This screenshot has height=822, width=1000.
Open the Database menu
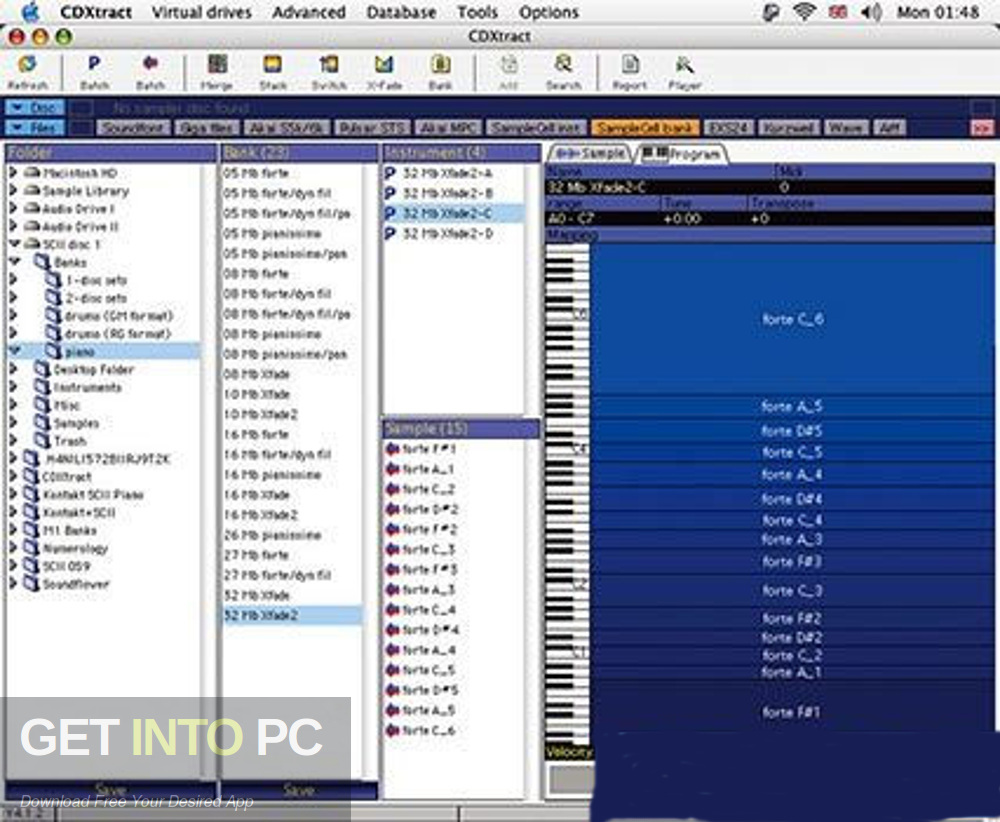tap(401, 12)
